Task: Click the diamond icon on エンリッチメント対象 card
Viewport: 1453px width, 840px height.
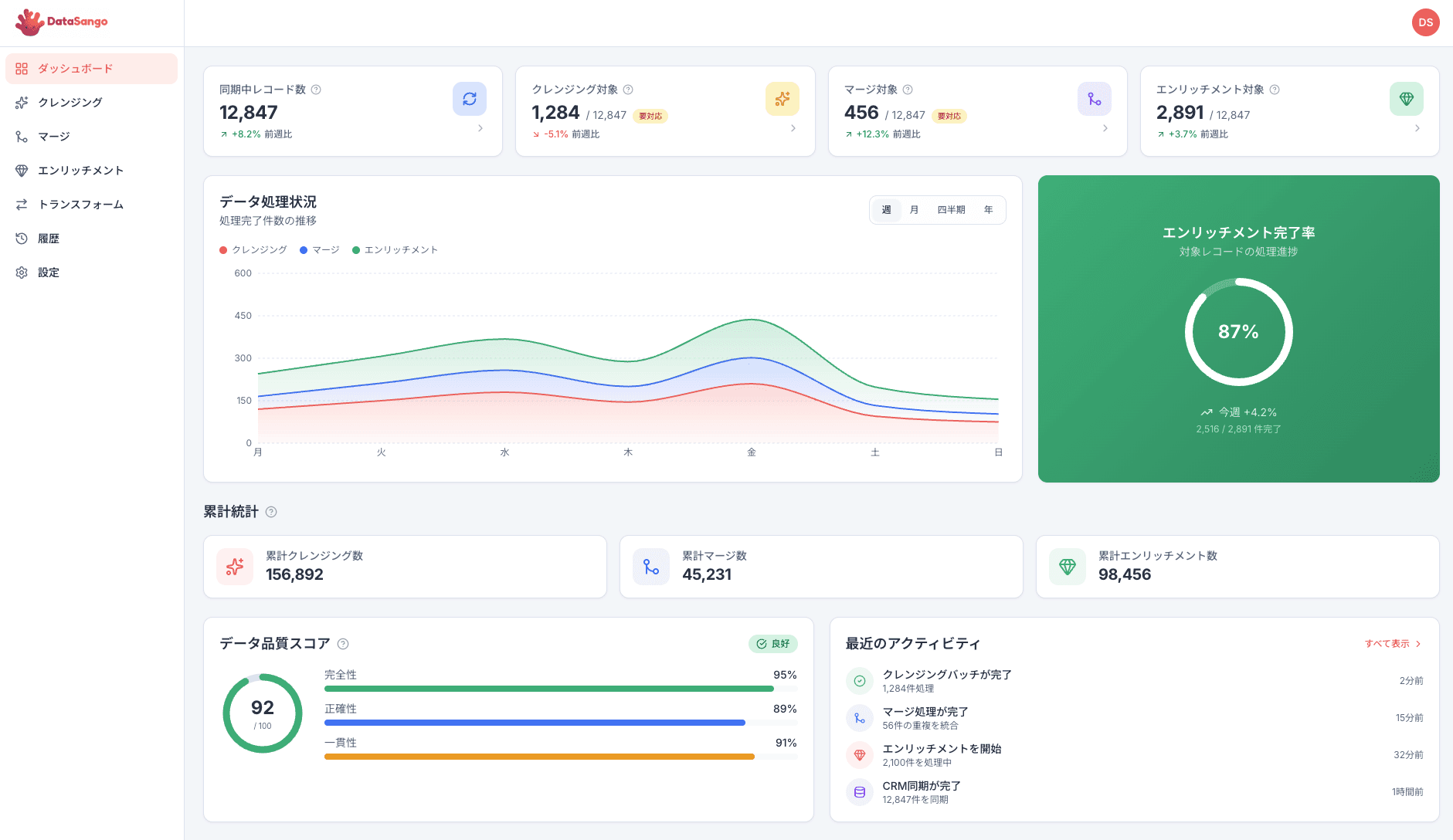Action: point(1406,99)
